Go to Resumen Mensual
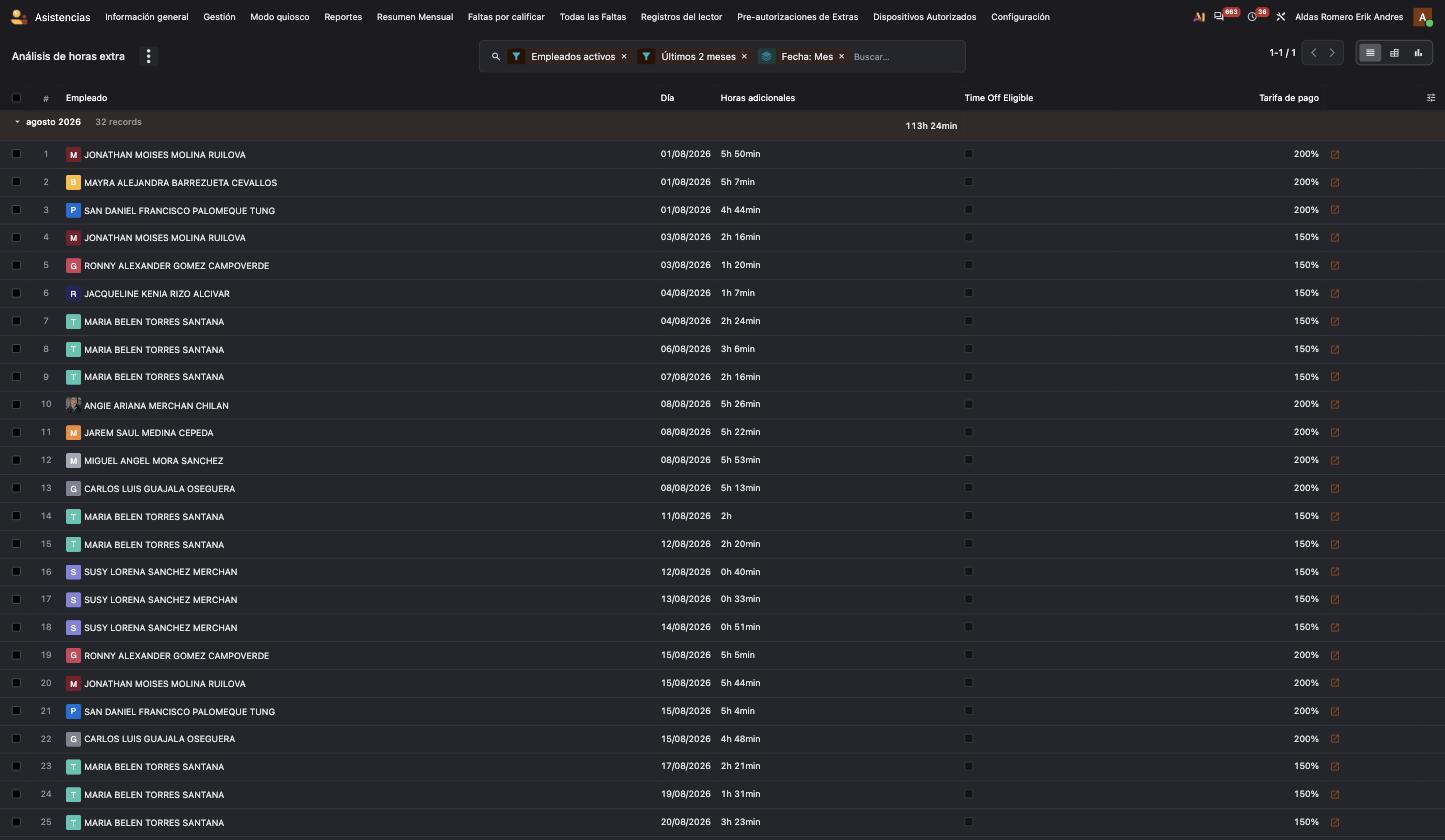The height and width of the screenshot is (840, 1445). [414, 17]
